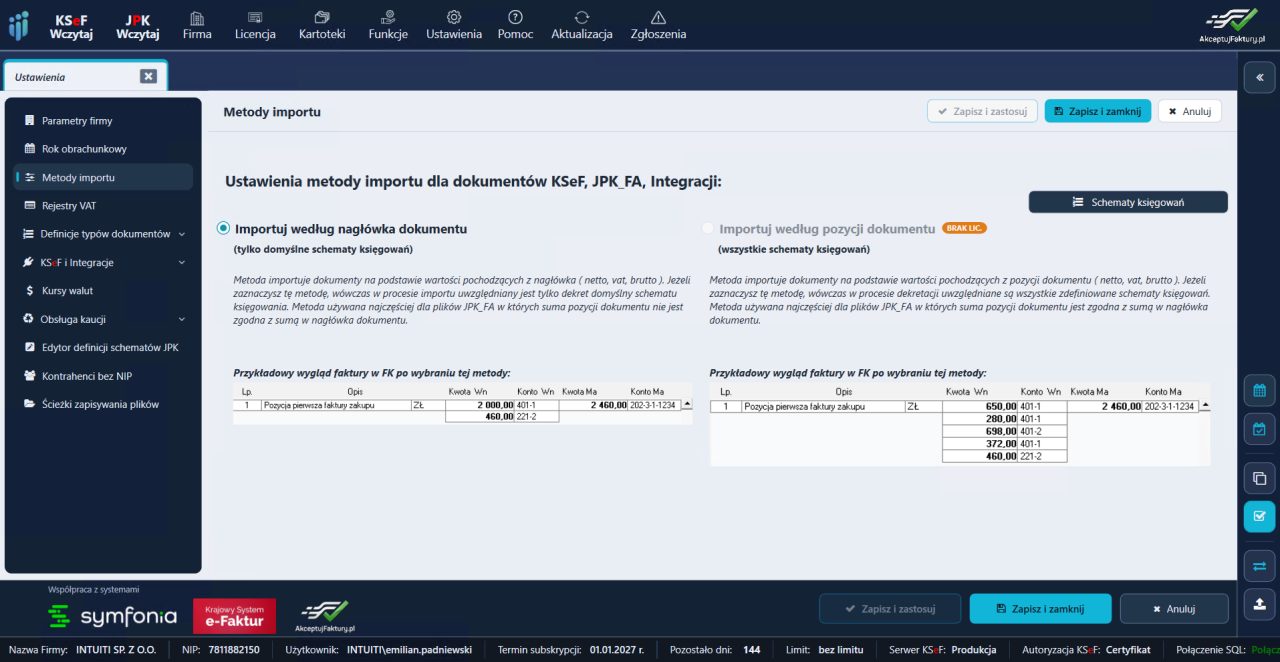Viewport: 1280px width, 662px height.
Task: Close the Ustawienia tab
Action: [x=148, y=76]
